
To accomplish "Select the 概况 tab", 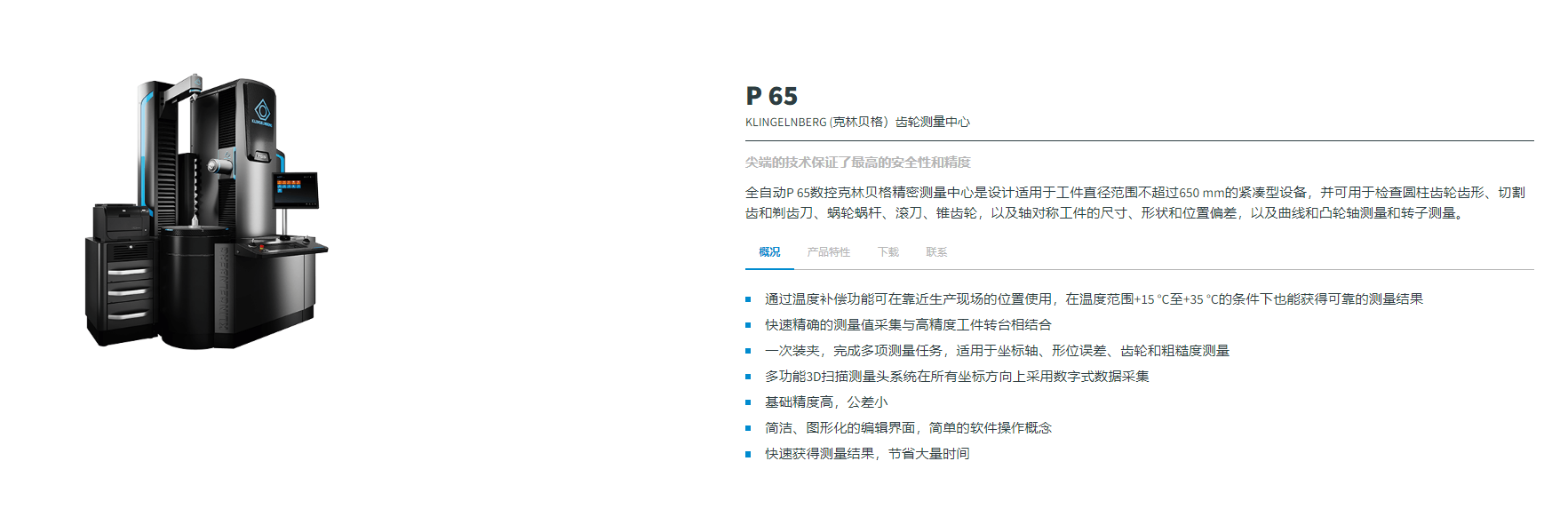I will click(769, 252).
